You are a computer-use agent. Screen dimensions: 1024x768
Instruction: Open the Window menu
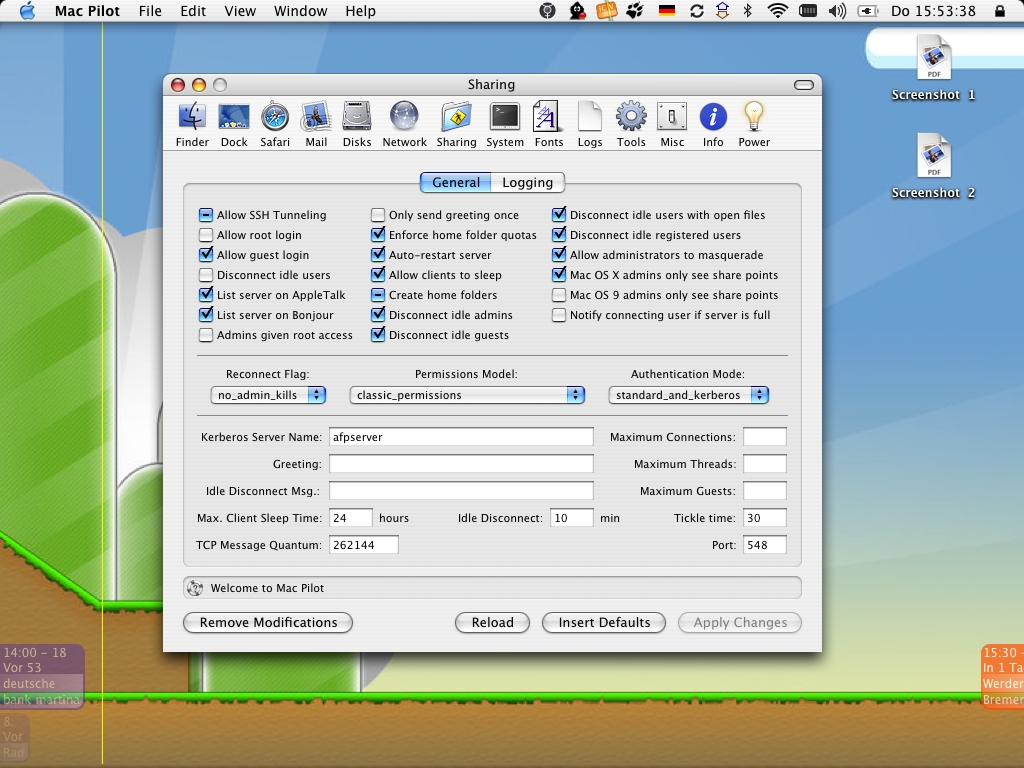[x=300, y=11]
